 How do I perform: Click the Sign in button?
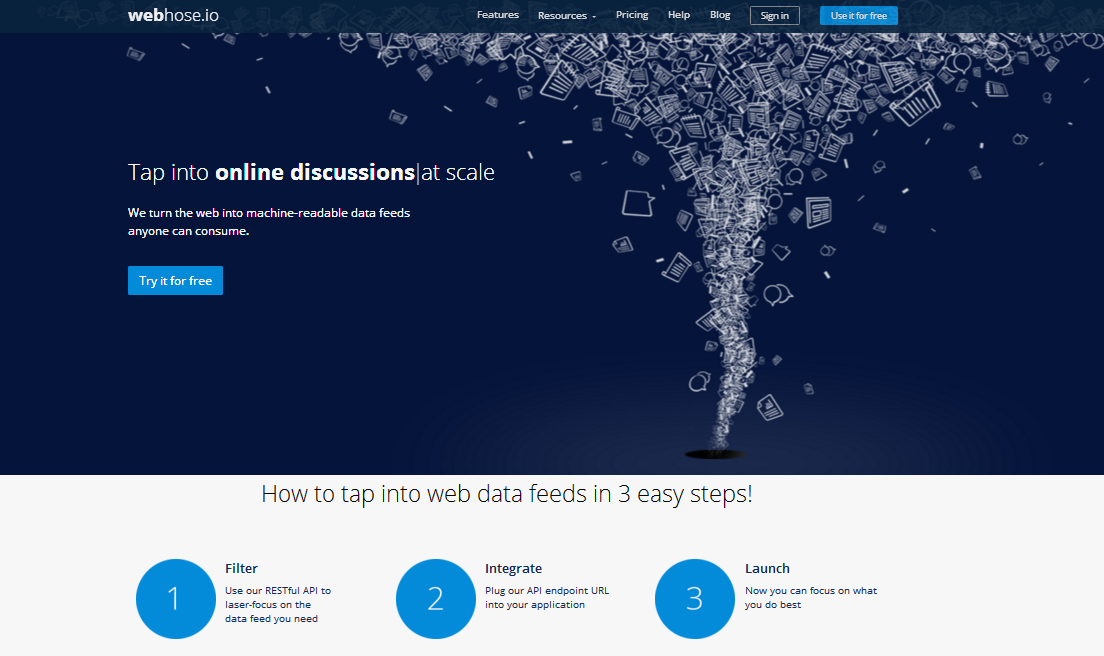774,15
